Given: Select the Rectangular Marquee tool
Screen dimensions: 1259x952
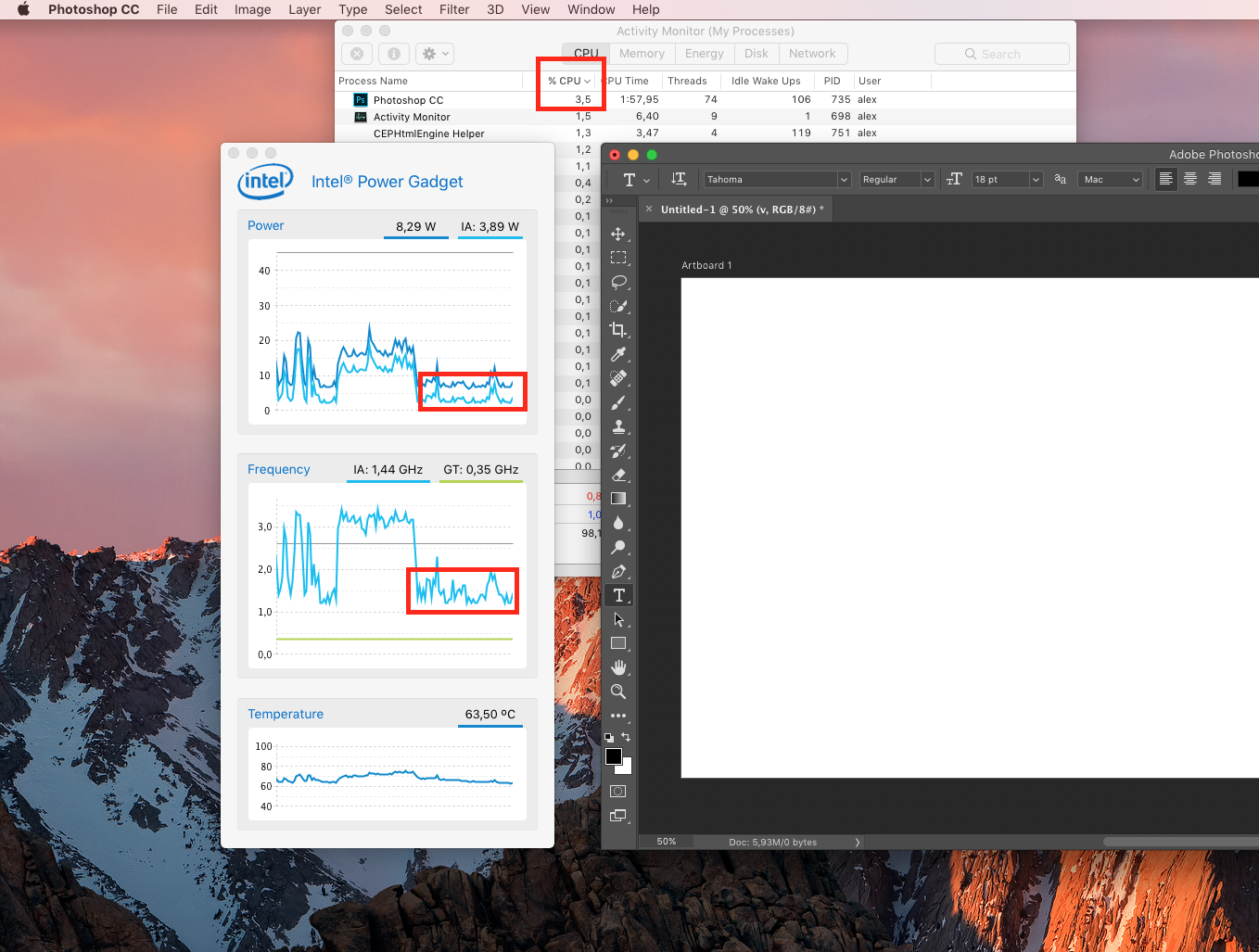Looking at the screenshot, I should point(618,258).
